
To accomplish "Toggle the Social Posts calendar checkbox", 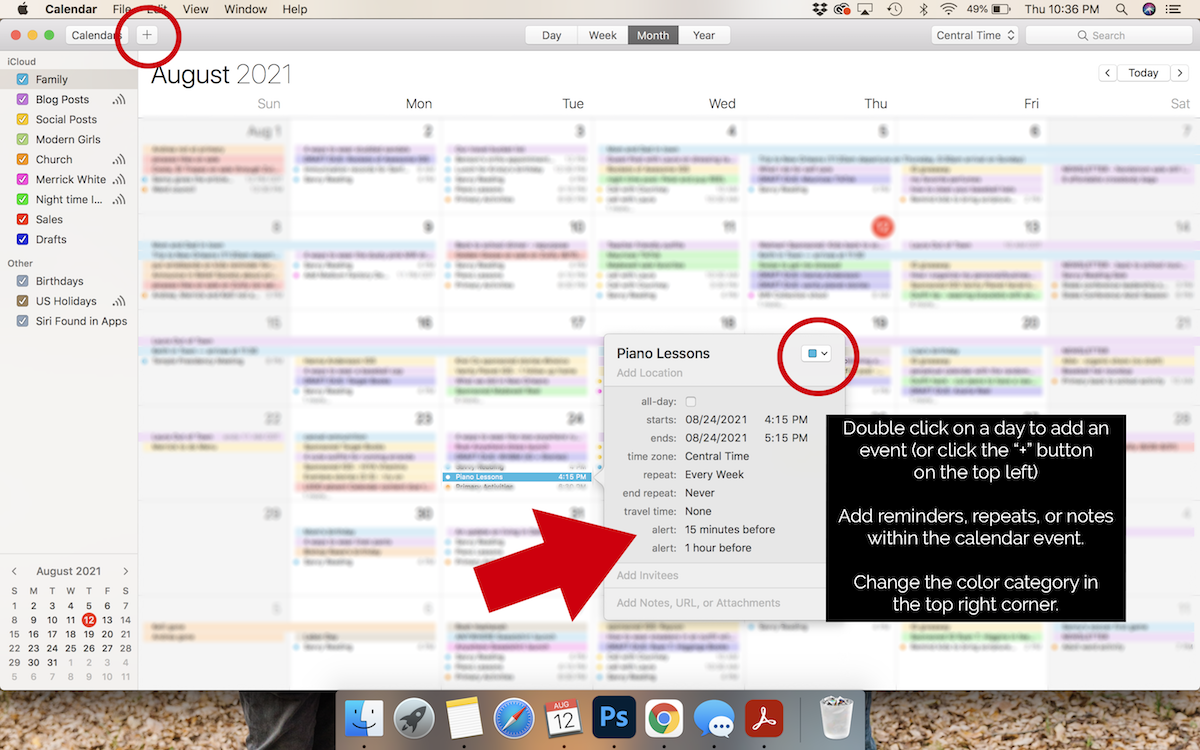I will [x=23, y=120].
